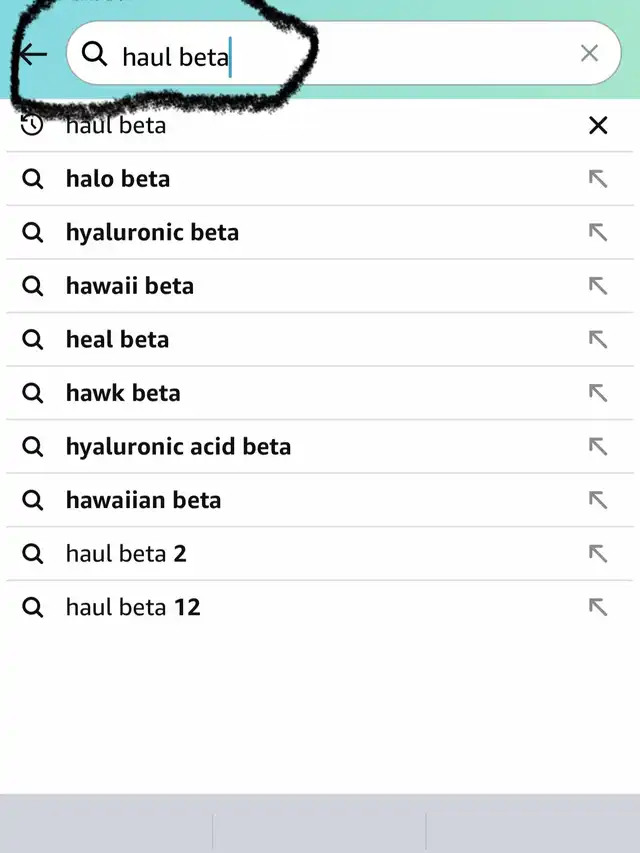640x853 pixels.
Task: Select the haul beta 2 suggestion
Action: (x=320, y=554)
